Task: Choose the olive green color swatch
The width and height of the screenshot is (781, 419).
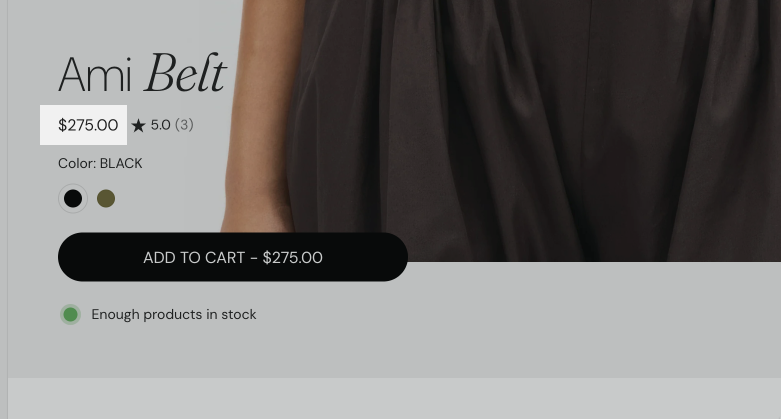Action: click(106, 199)
